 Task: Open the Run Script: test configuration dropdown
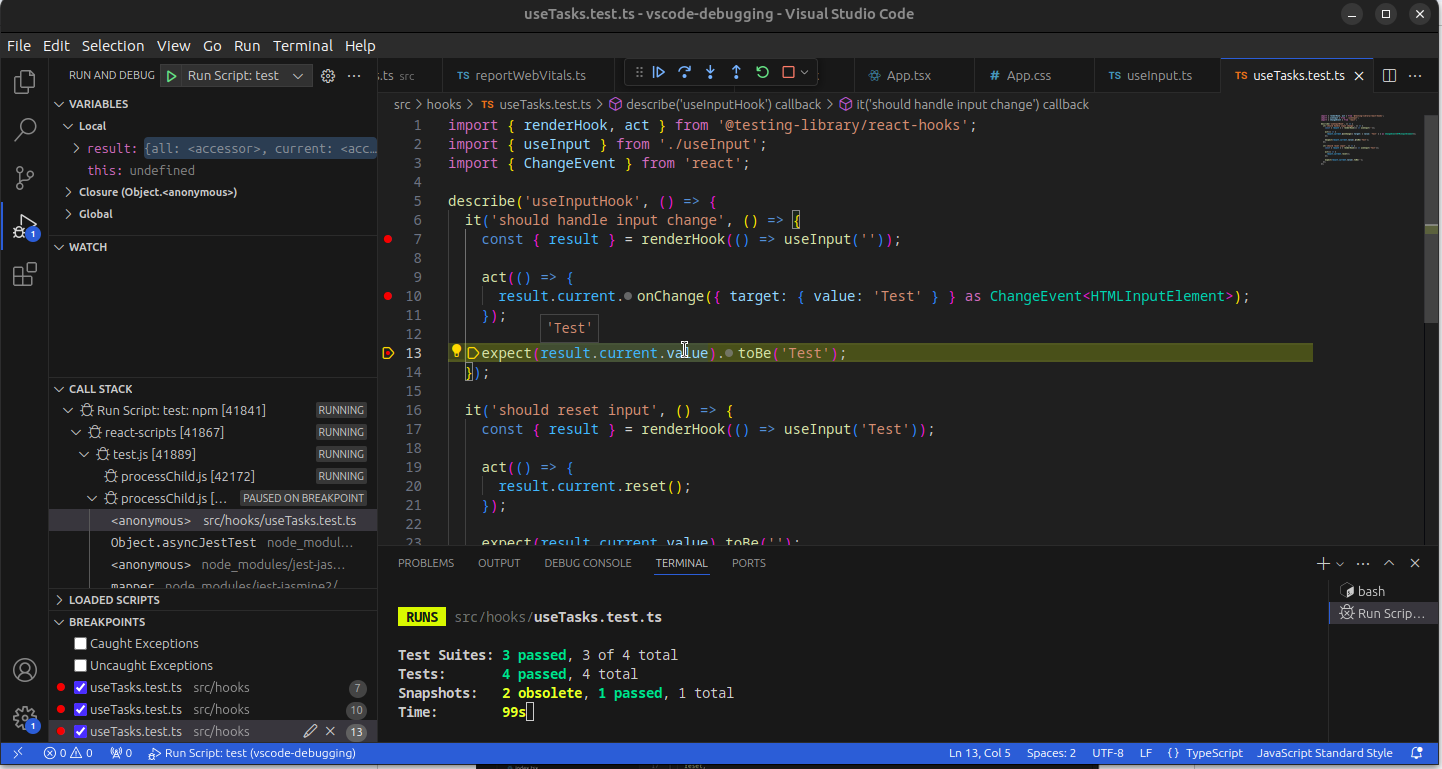pos(298,76)
